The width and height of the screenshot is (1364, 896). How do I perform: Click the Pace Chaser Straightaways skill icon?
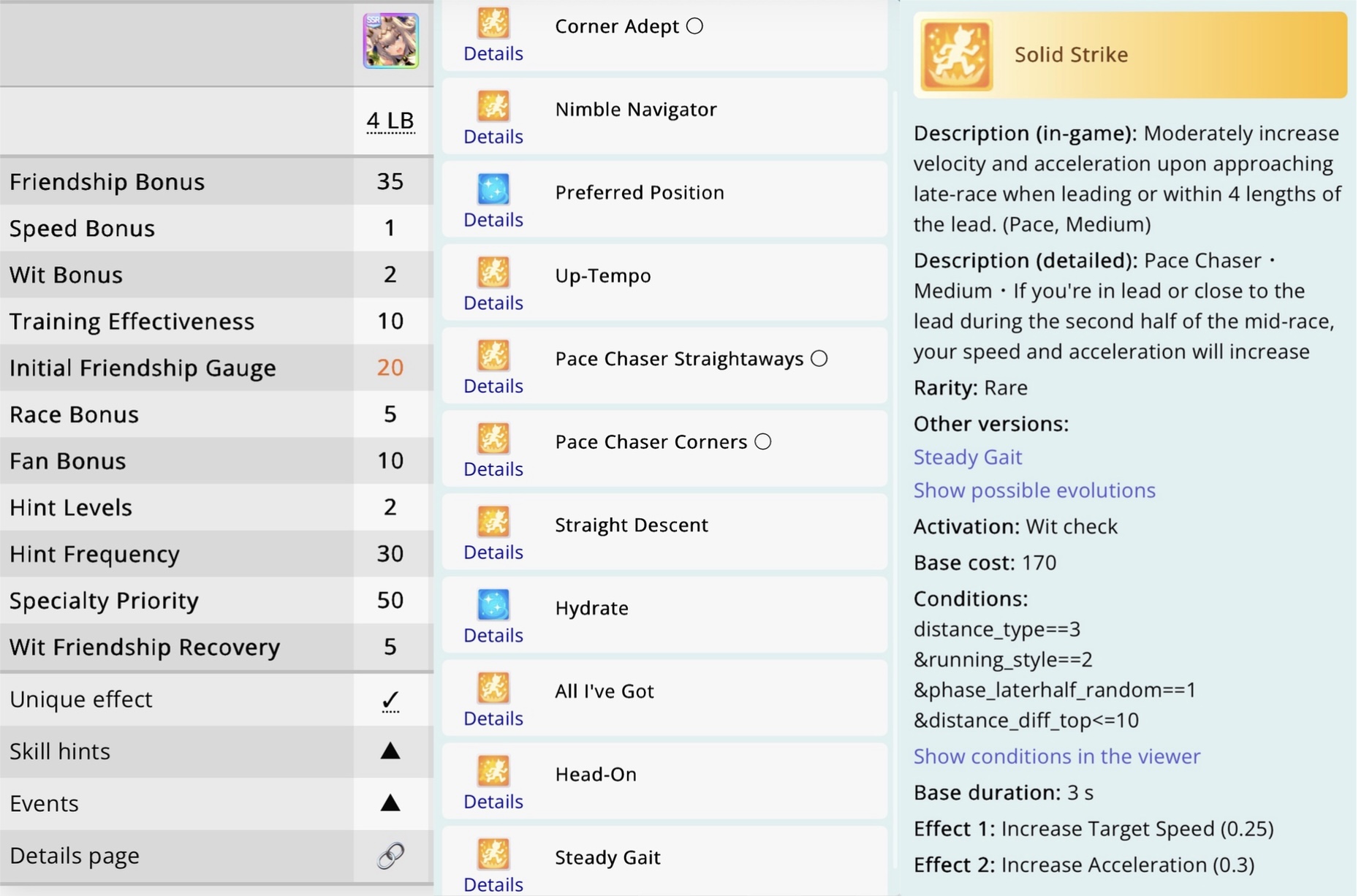pos(493,356)
